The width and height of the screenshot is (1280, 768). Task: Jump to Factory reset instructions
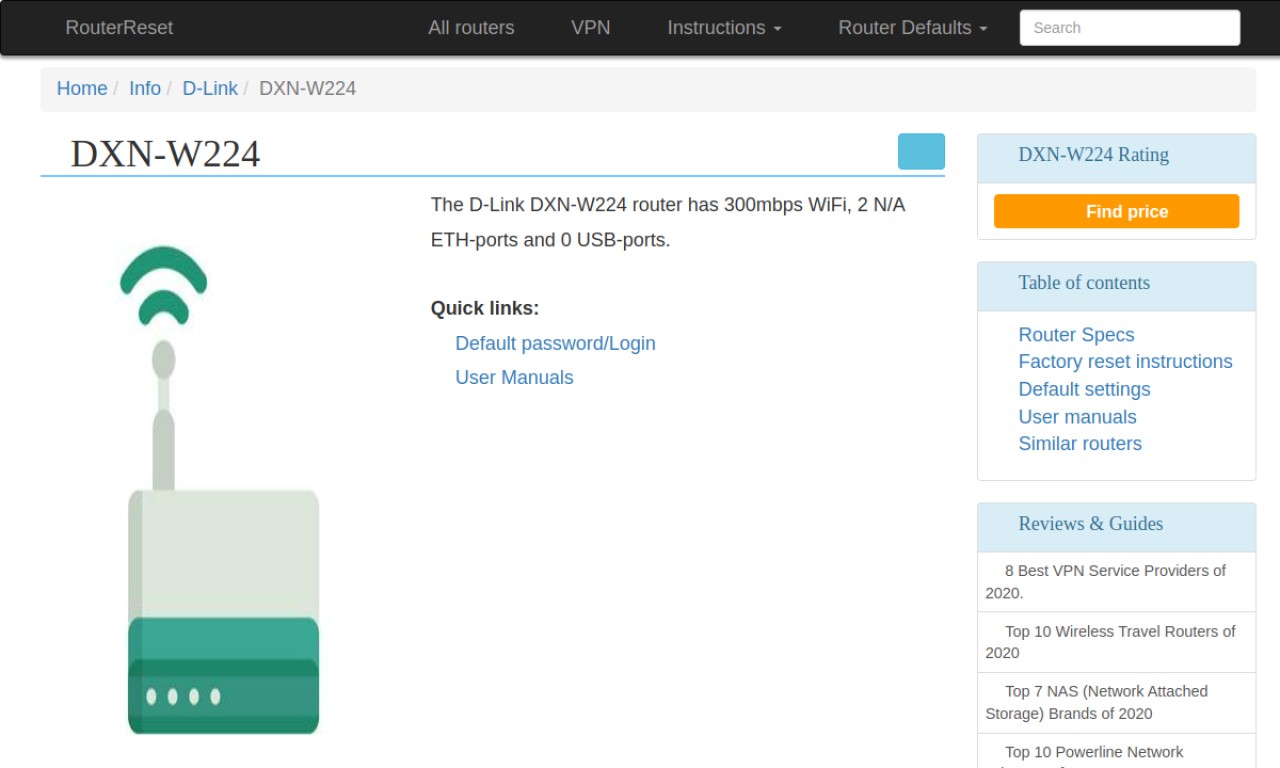point(1125,362)
